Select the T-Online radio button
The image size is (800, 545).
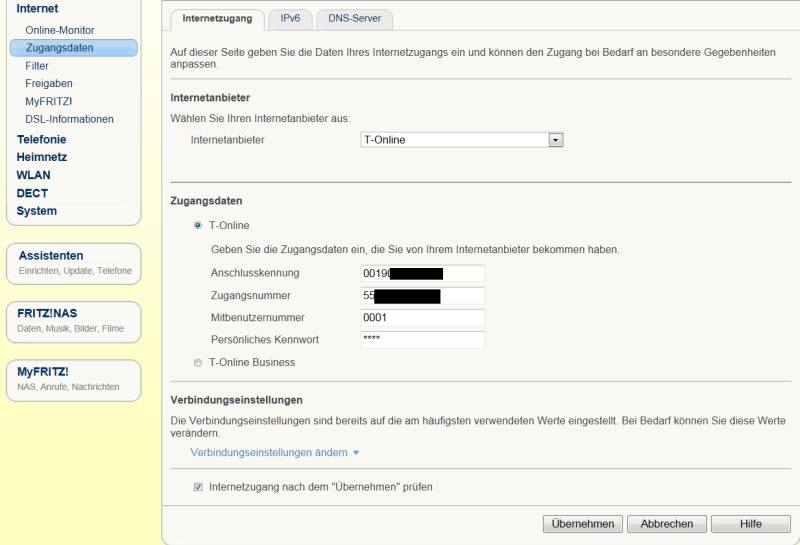click(197, 226)
